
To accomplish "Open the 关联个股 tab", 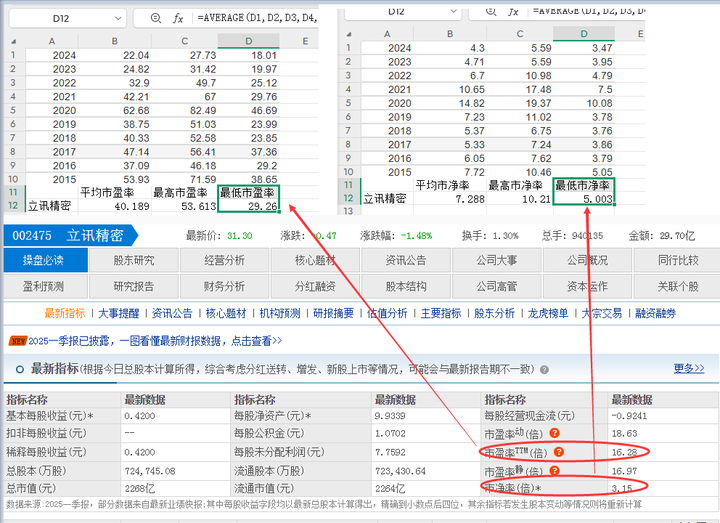I will pyautogui.click(x=678, y=287).
